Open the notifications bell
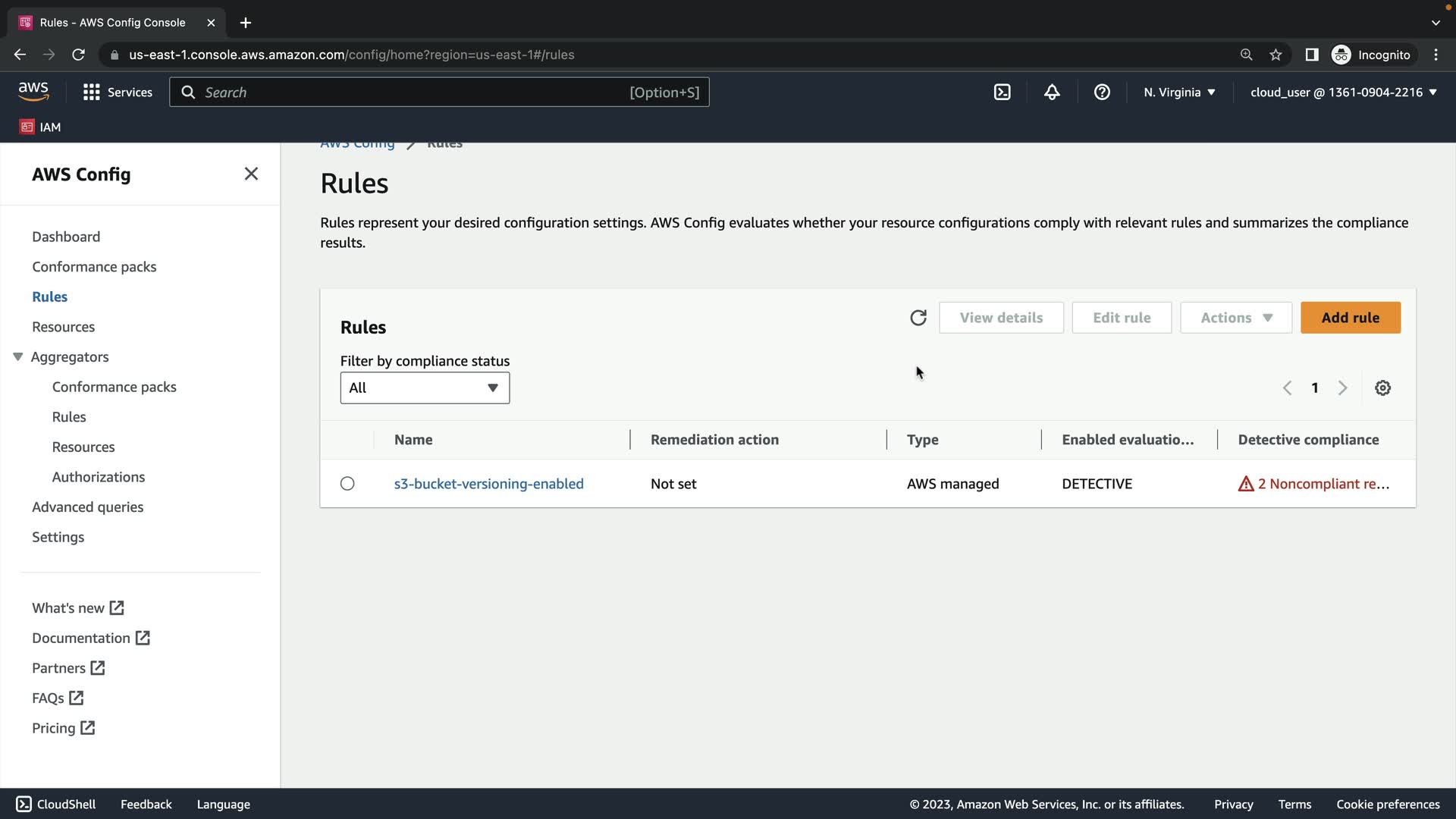1456x819 pixels. point(1052,93)
